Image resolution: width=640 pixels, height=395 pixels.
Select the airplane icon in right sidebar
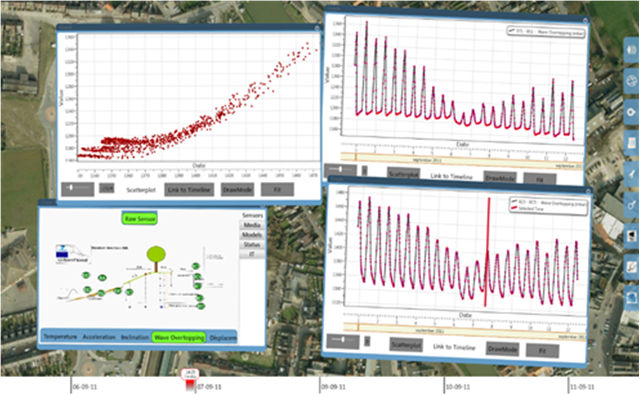[x=631, y=174]
